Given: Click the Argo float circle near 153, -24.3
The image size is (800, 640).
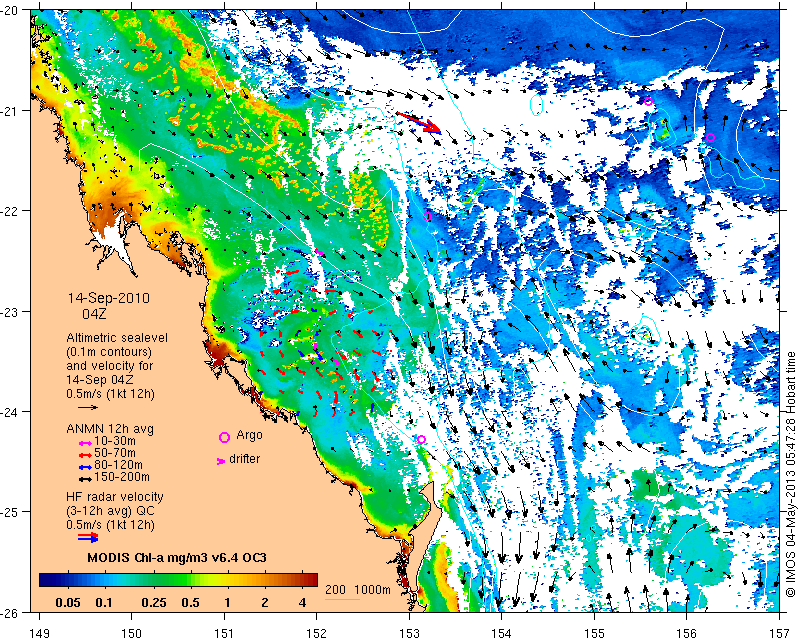Looking at the screenshot, I should pos(421,439).
